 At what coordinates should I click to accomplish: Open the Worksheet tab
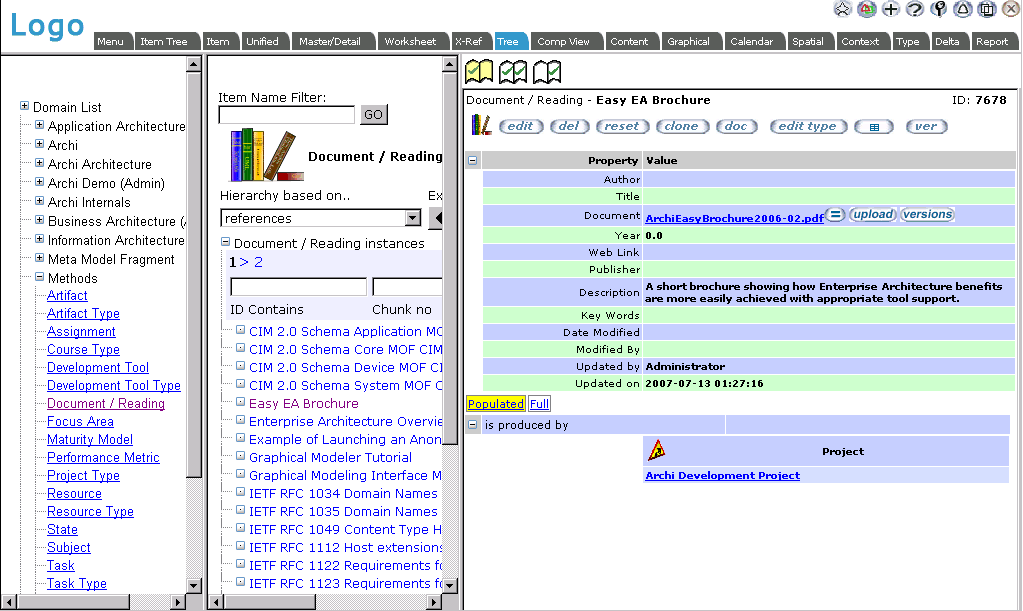[410, 42]
